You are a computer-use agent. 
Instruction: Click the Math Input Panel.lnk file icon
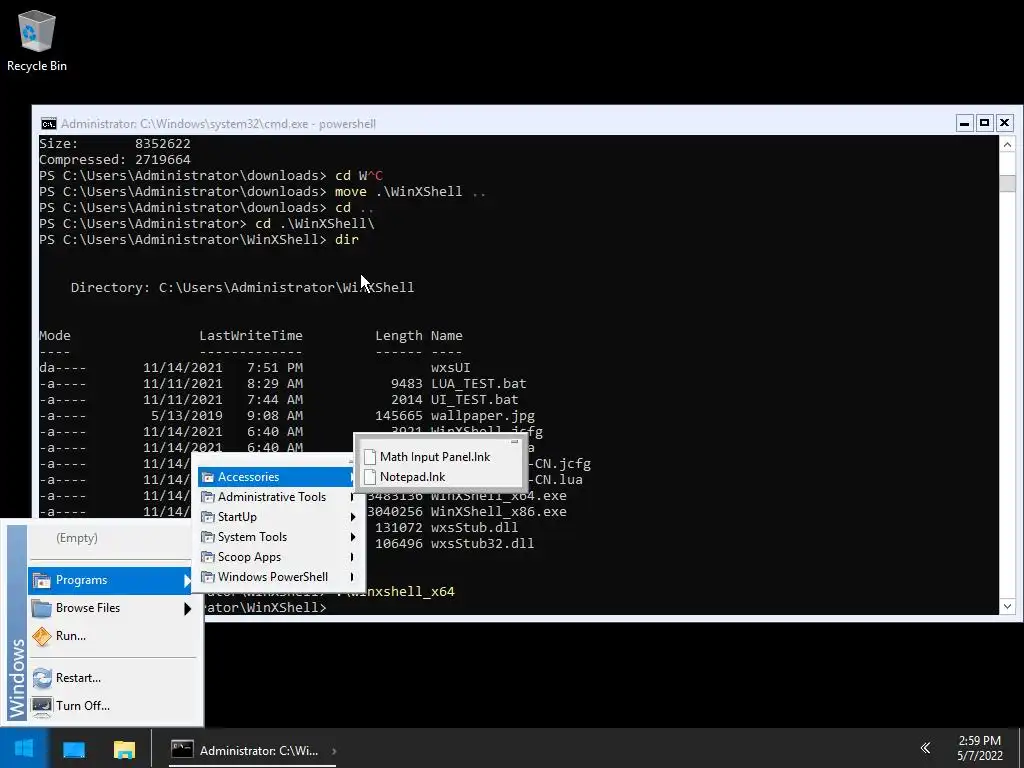pyautogui.click(x=370, y=457)
